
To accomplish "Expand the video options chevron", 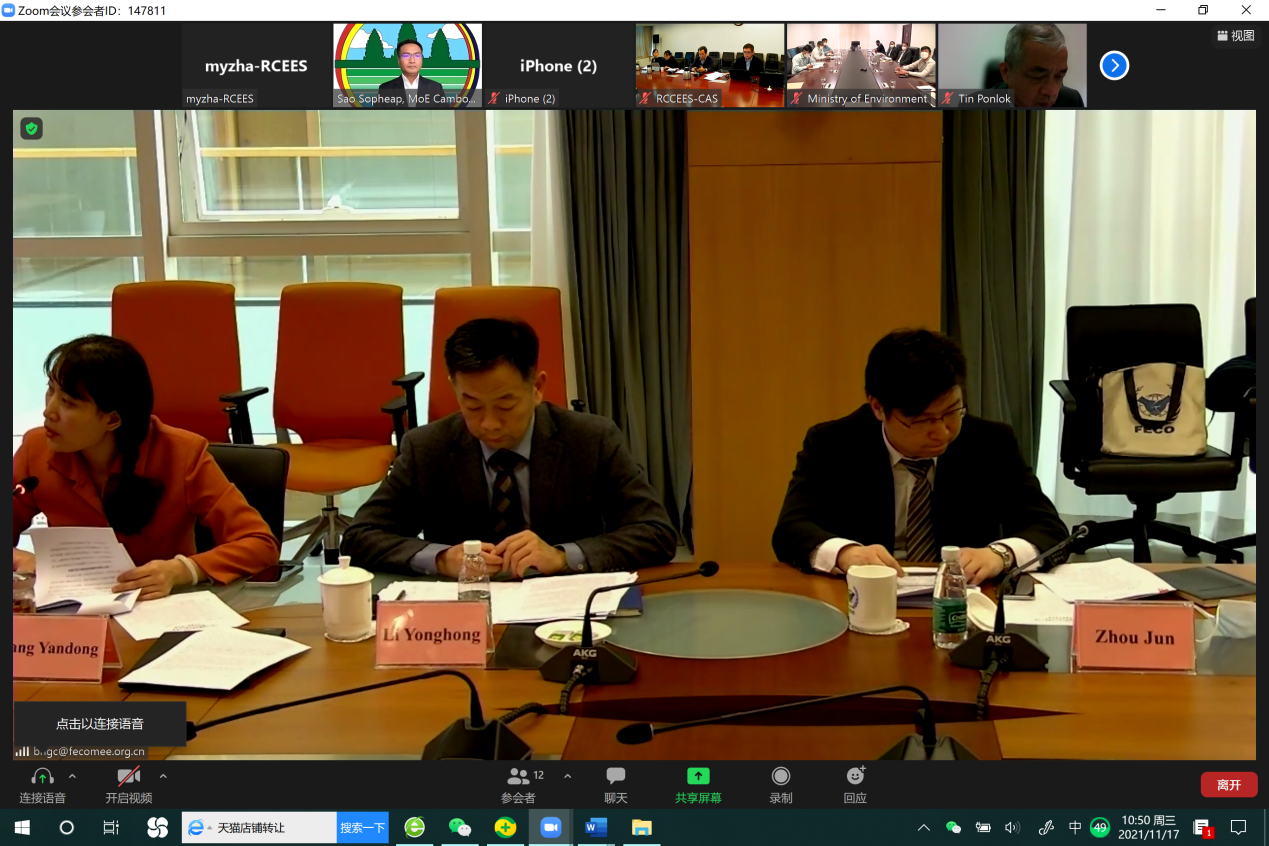I will point(163,776).
